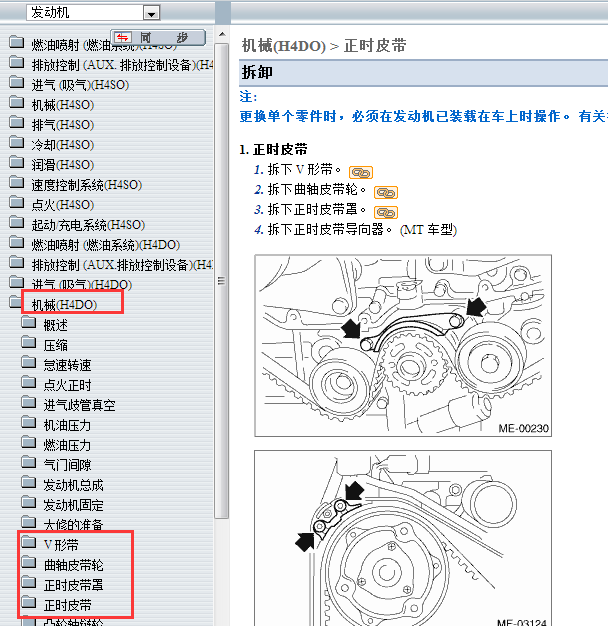This screenshot has height=626, width=608.
Task: Click the 同步 sync button
Action: tap(158, 38)
